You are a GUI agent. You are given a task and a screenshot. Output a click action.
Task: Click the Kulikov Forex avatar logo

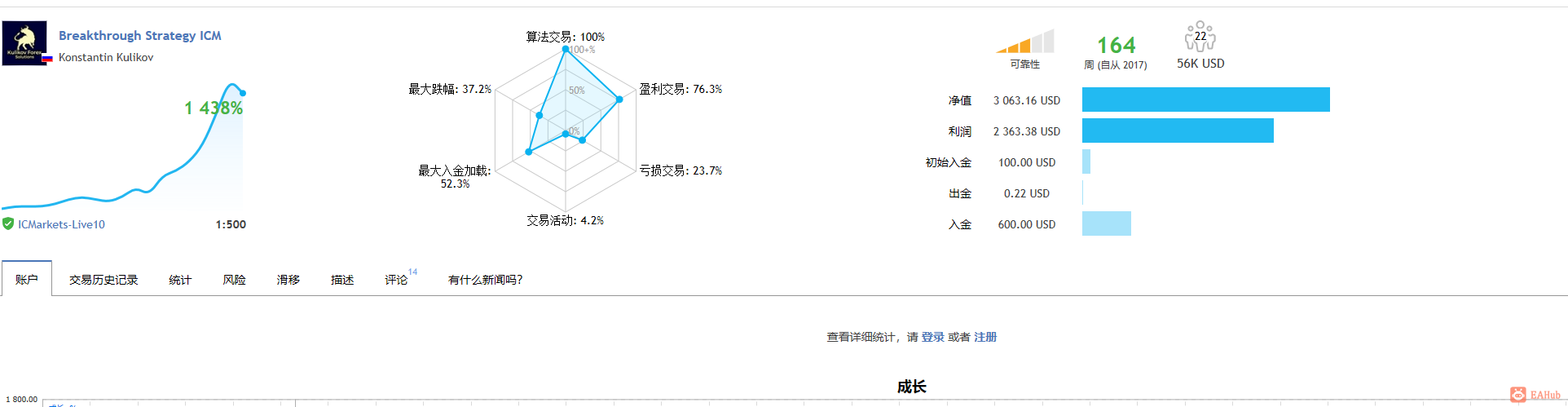coord(24,43)
